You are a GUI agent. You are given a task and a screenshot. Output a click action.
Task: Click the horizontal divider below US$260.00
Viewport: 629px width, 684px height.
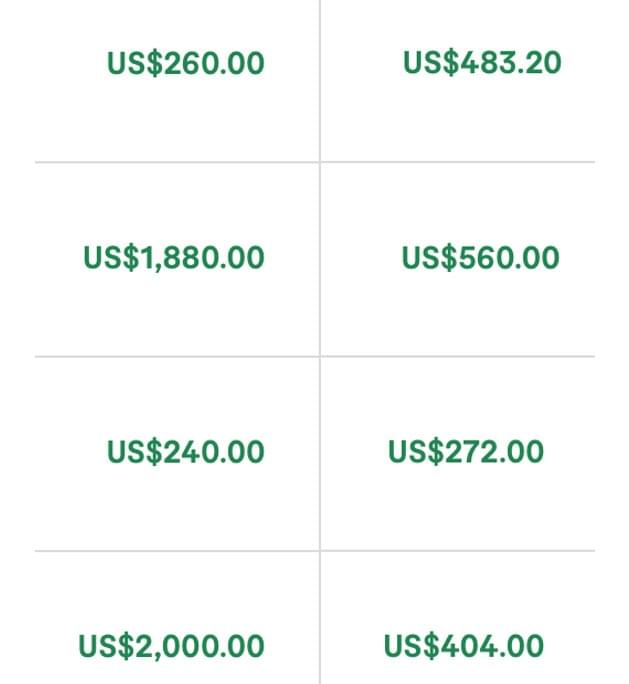tap(177, 161)
